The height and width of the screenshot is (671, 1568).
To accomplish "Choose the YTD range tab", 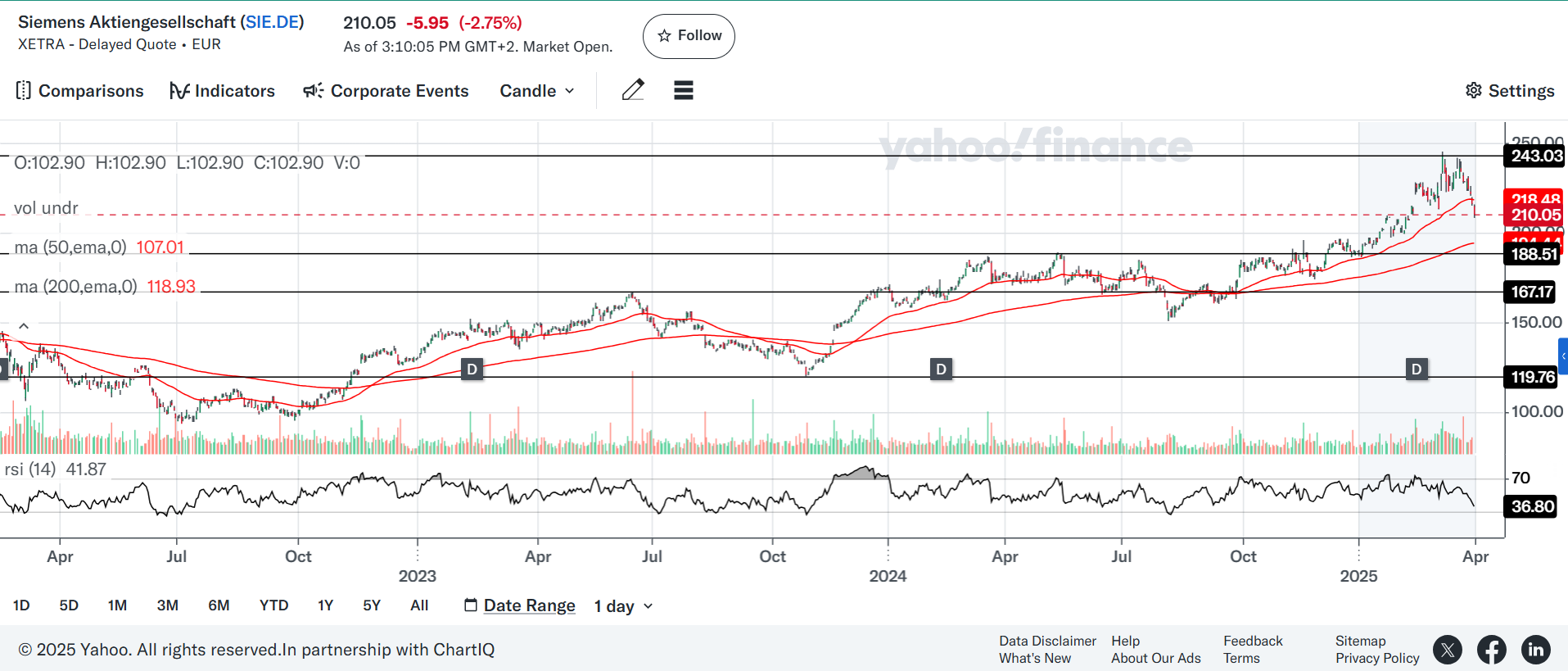I will (x=273, y=605).
